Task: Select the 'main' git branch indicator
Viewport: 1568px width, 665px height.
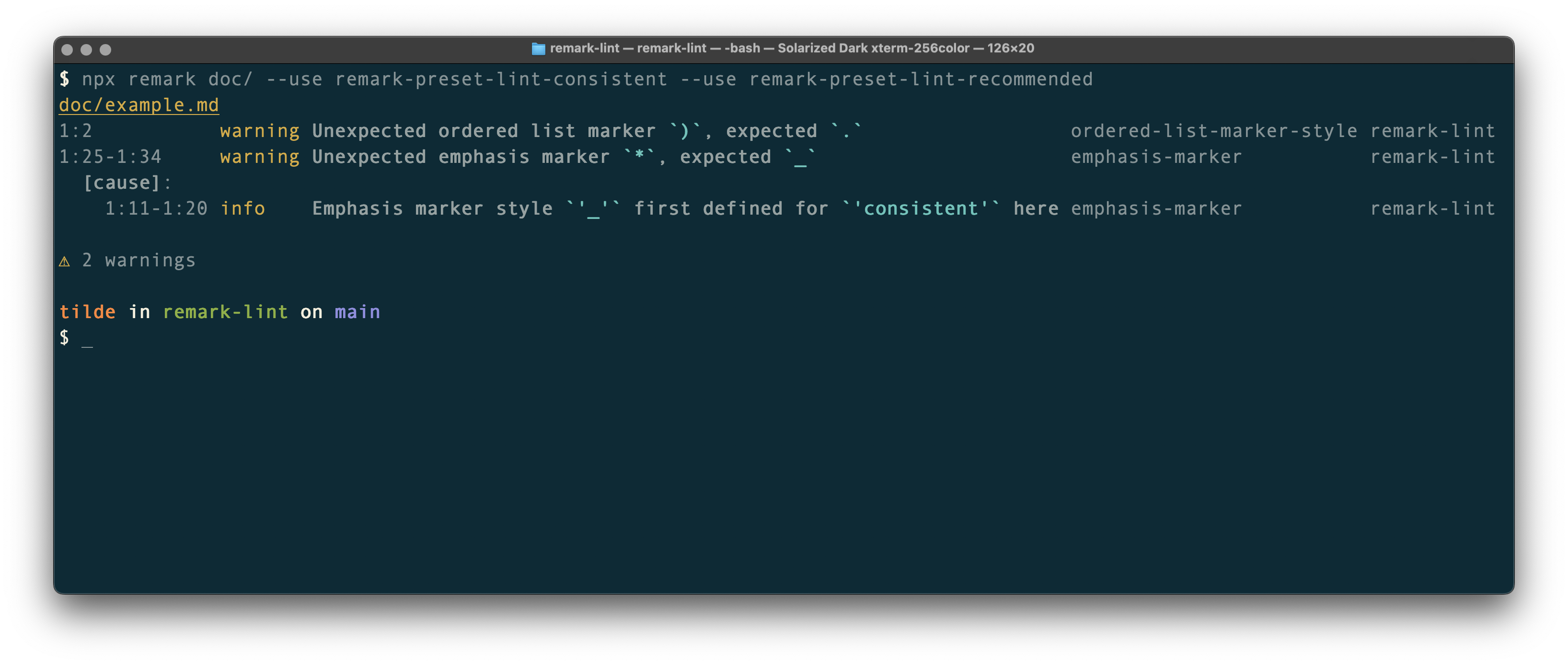Action: [356, 311]
